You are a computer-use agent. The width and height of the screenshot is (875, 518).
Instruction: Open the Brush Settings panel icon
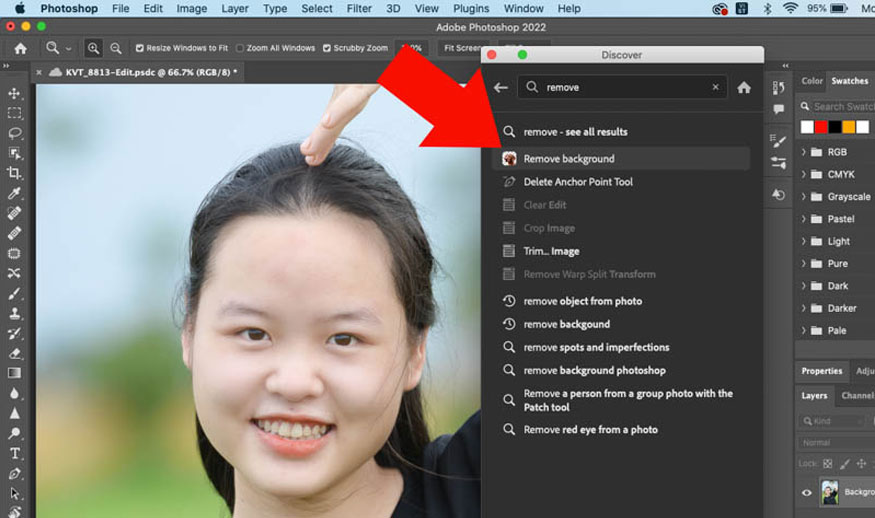[778, 141]
